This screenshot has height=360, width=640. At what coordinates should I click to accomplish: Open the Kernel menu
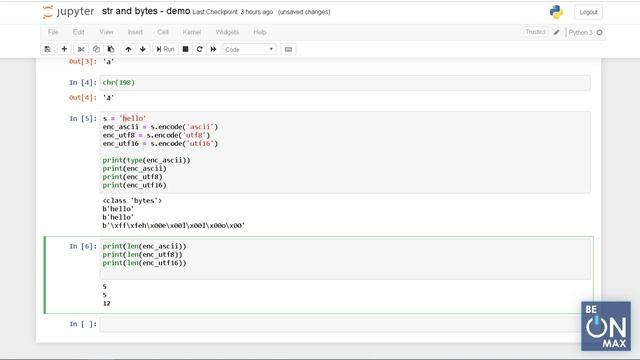click(x=191, y=32)
